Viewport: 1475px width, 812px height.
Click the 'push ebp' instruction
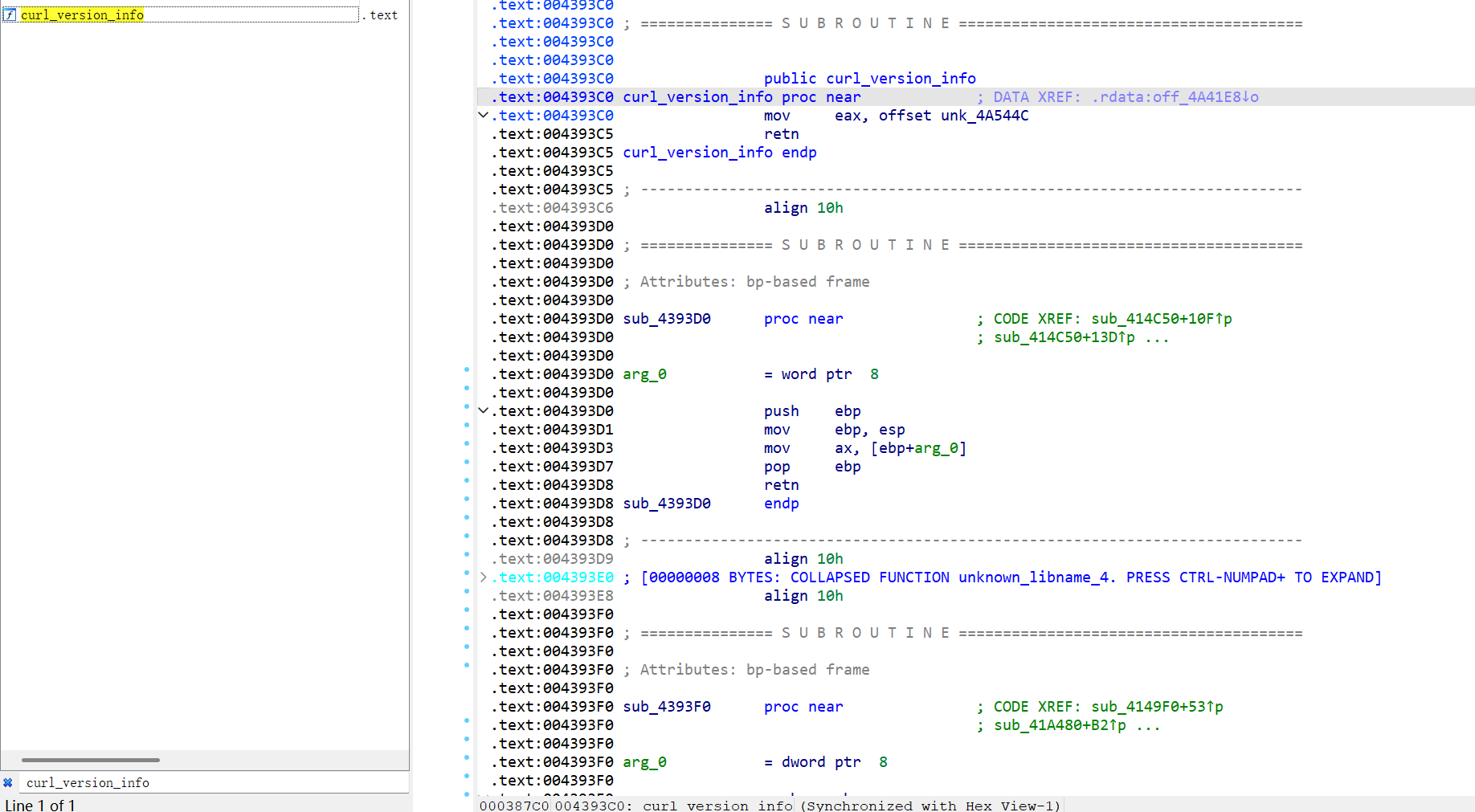coord(812,410)
